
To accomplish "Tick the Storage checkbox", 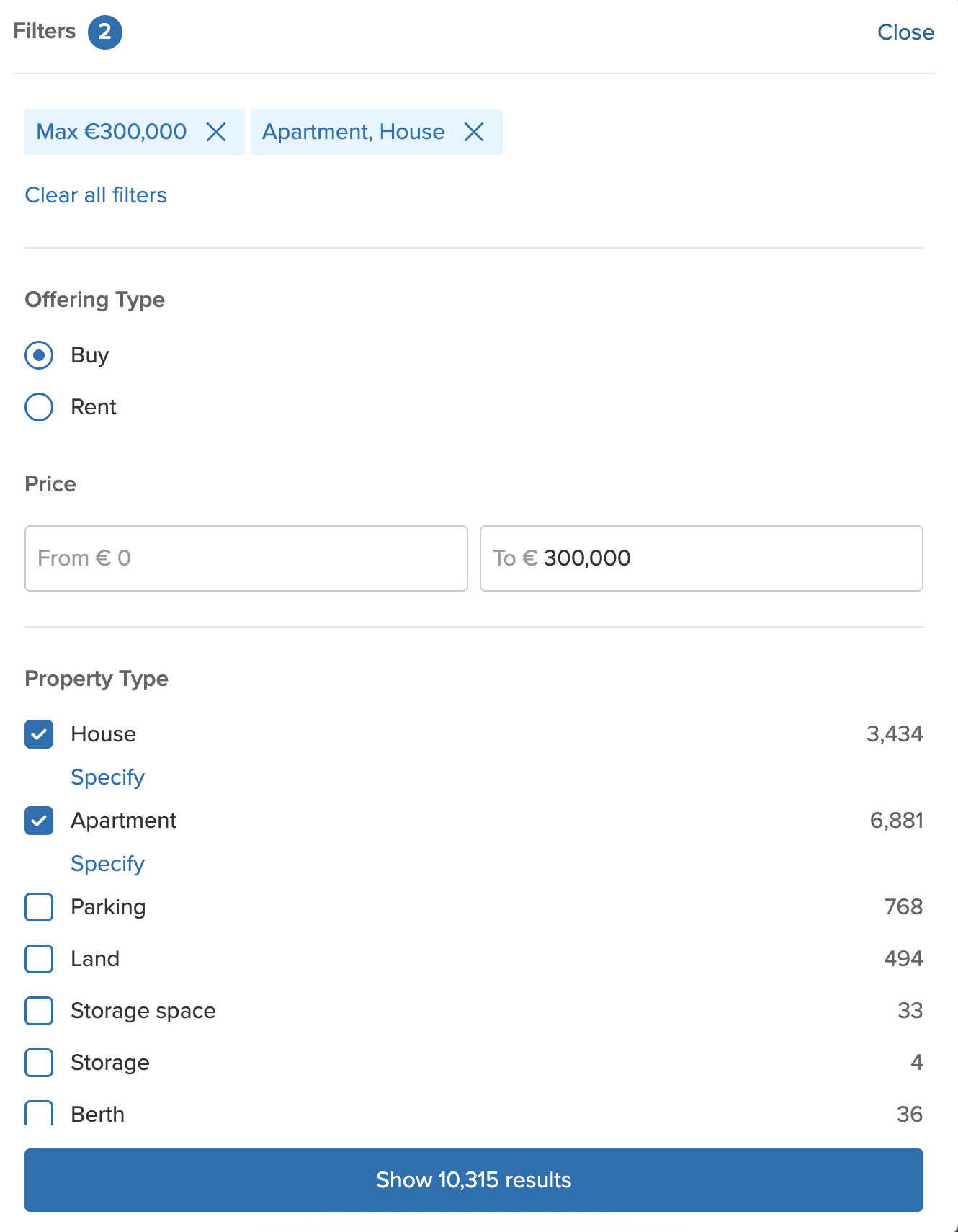I will coord(39,1063).
